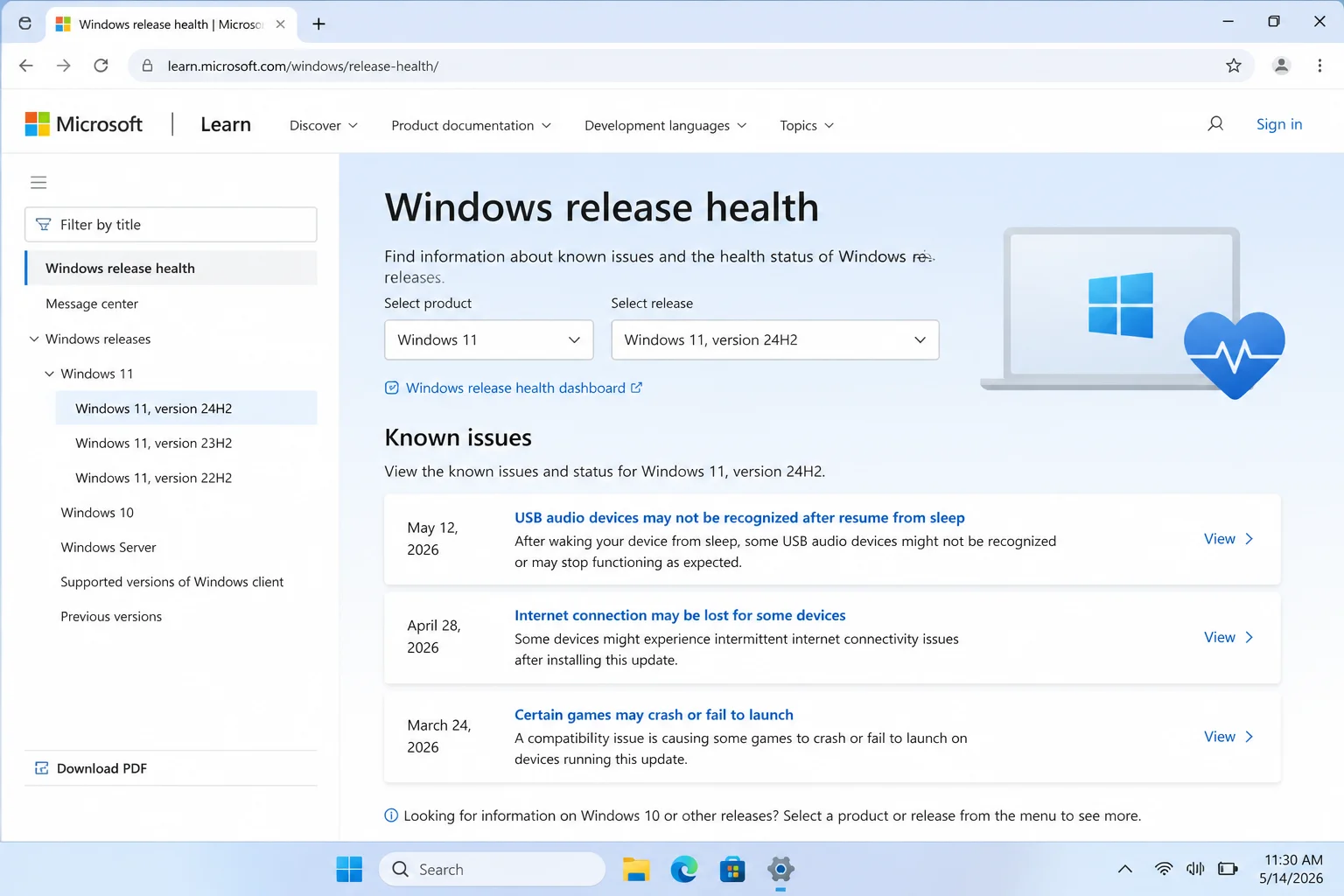Click the browser address bar URL
The image size is (1344, 896).
click(303, 66)
